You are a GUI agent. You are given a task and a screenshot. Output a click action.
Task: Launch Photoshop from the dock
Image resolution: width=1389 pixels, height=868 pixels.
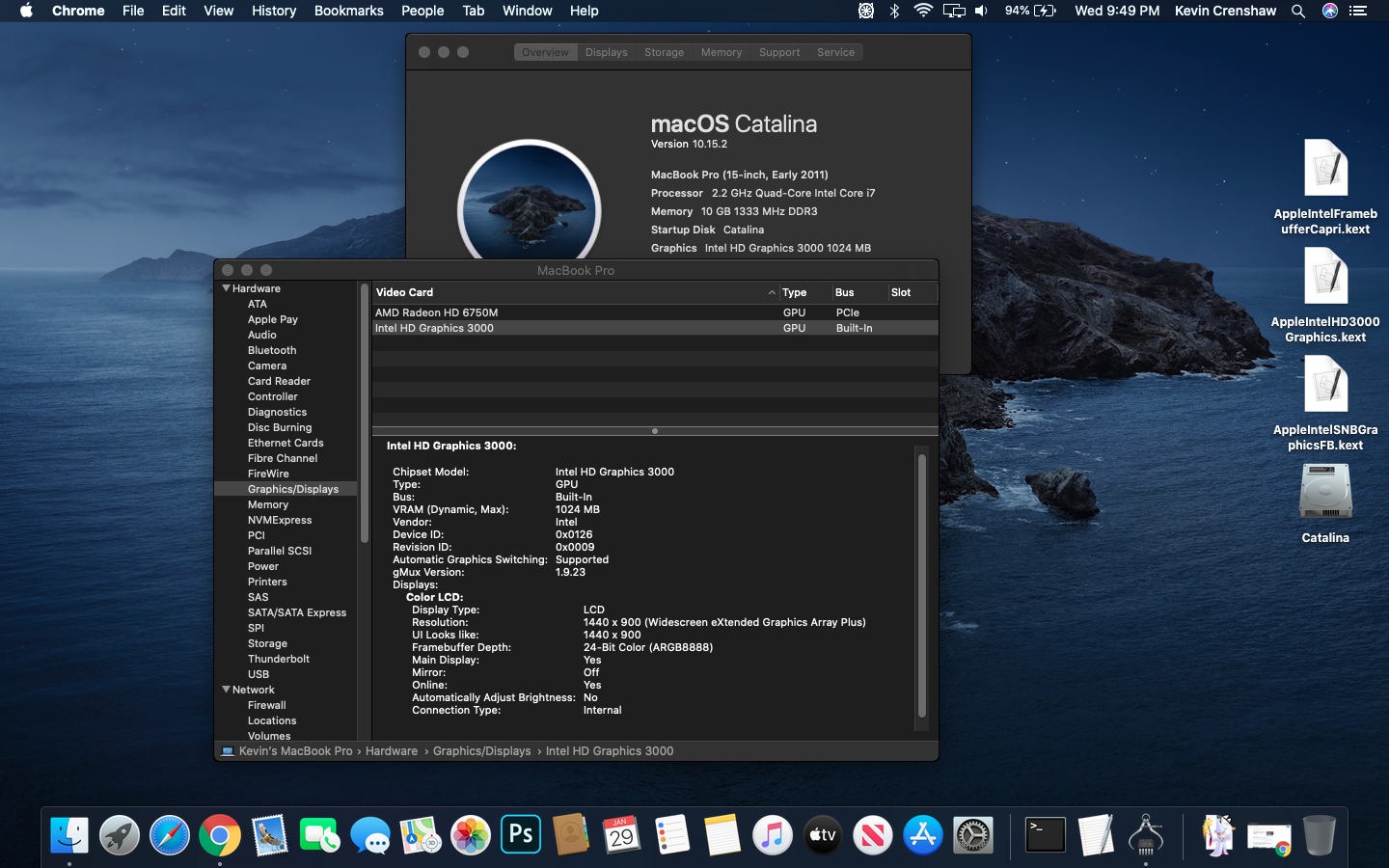(521, 835)
